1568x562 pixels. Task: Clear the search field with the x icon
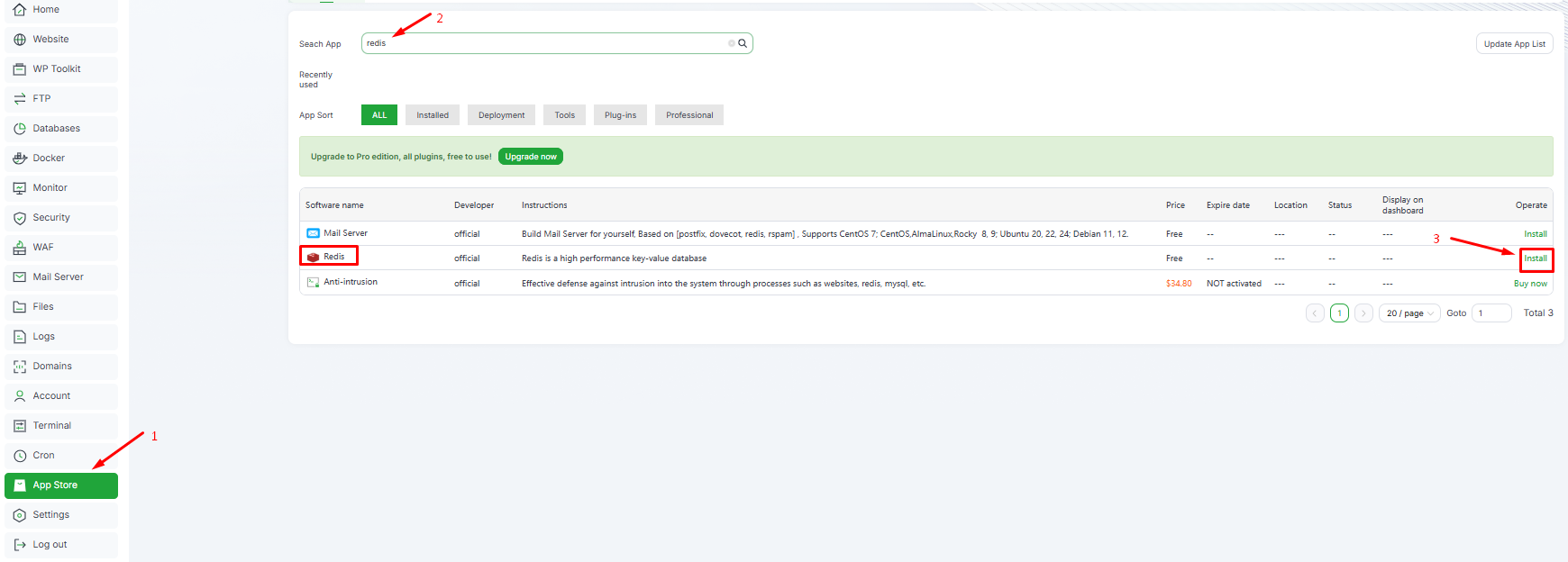[x=731, y=43]
